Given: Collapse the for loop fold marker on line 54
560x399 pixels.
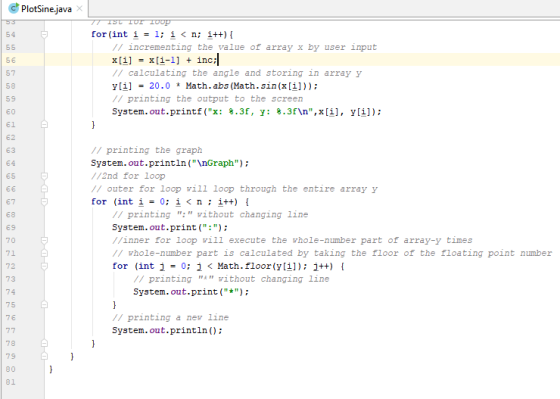Looking at the screenshot, I should tap(44, 34).
